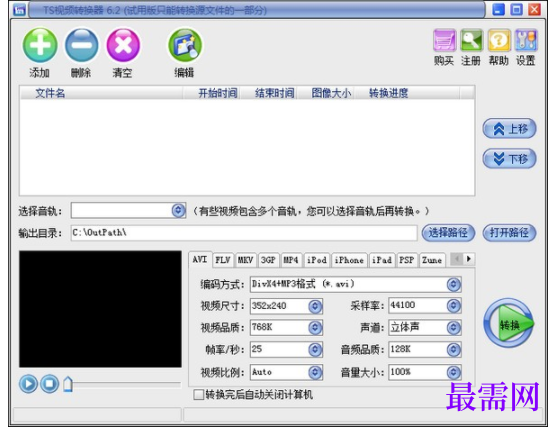Enable auto shutdown after conversion checkbox
Viewport: 558px width, 428px height.
pyautogui.click(x=198, y=395)
